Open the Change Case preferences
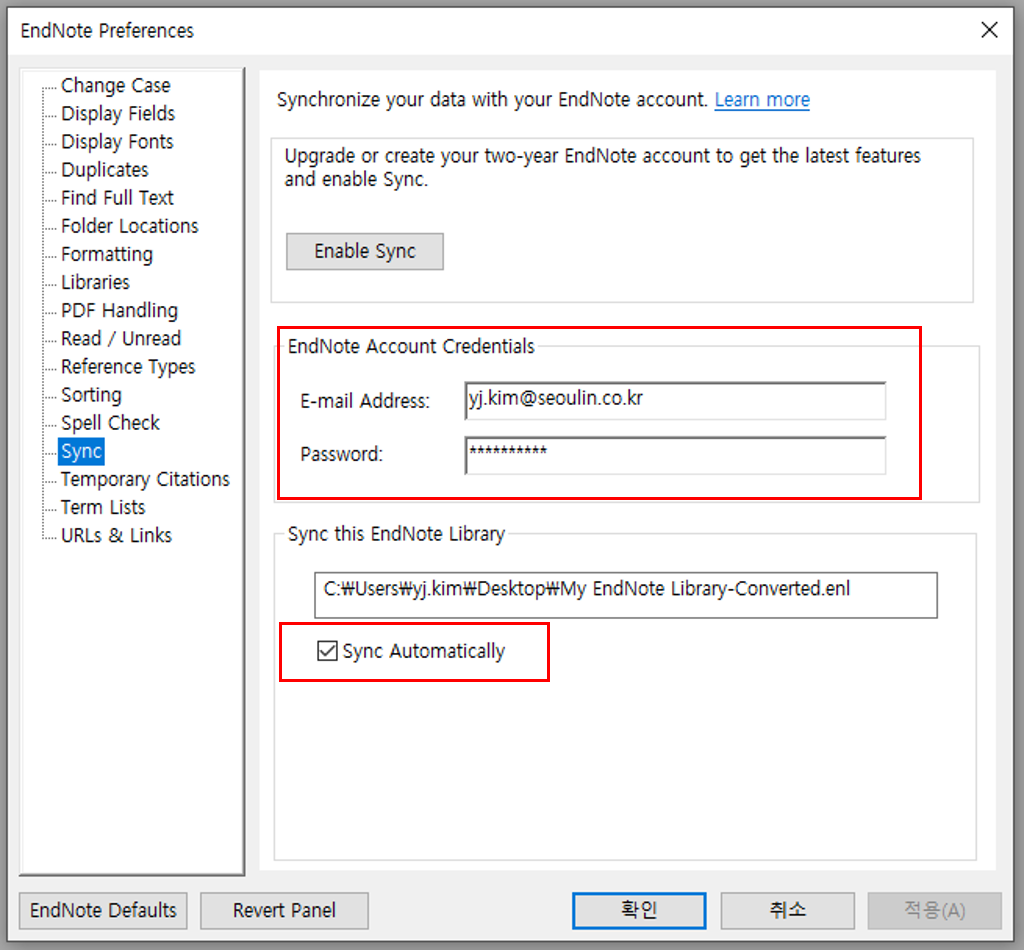Image resolution: width=1024 pixels, height=950 pixels. pos(116,86)
